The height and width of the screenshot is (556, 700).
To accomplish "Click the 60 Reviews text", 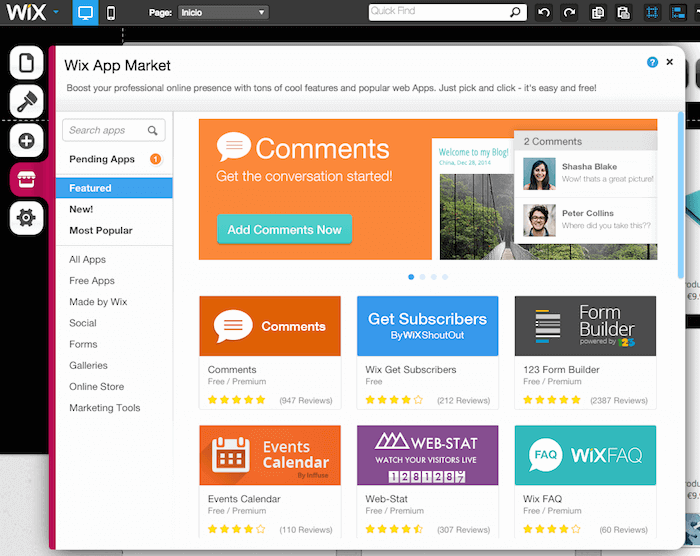I will click(623, 530).
